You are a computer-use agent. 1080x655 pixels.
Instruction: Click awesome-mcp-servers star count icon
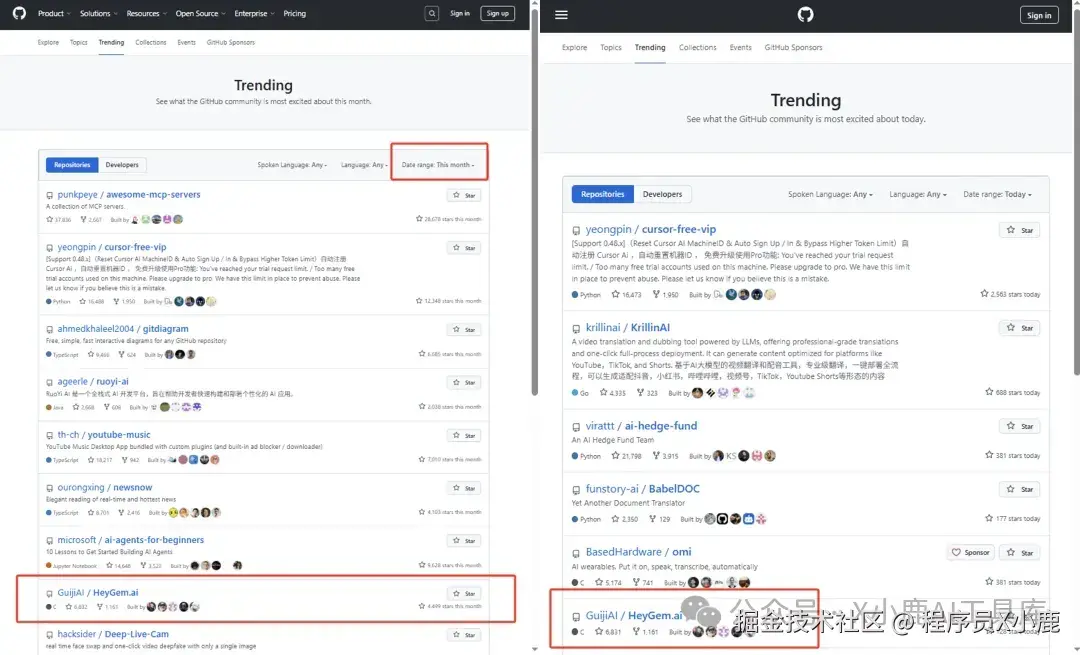point(50,219)
